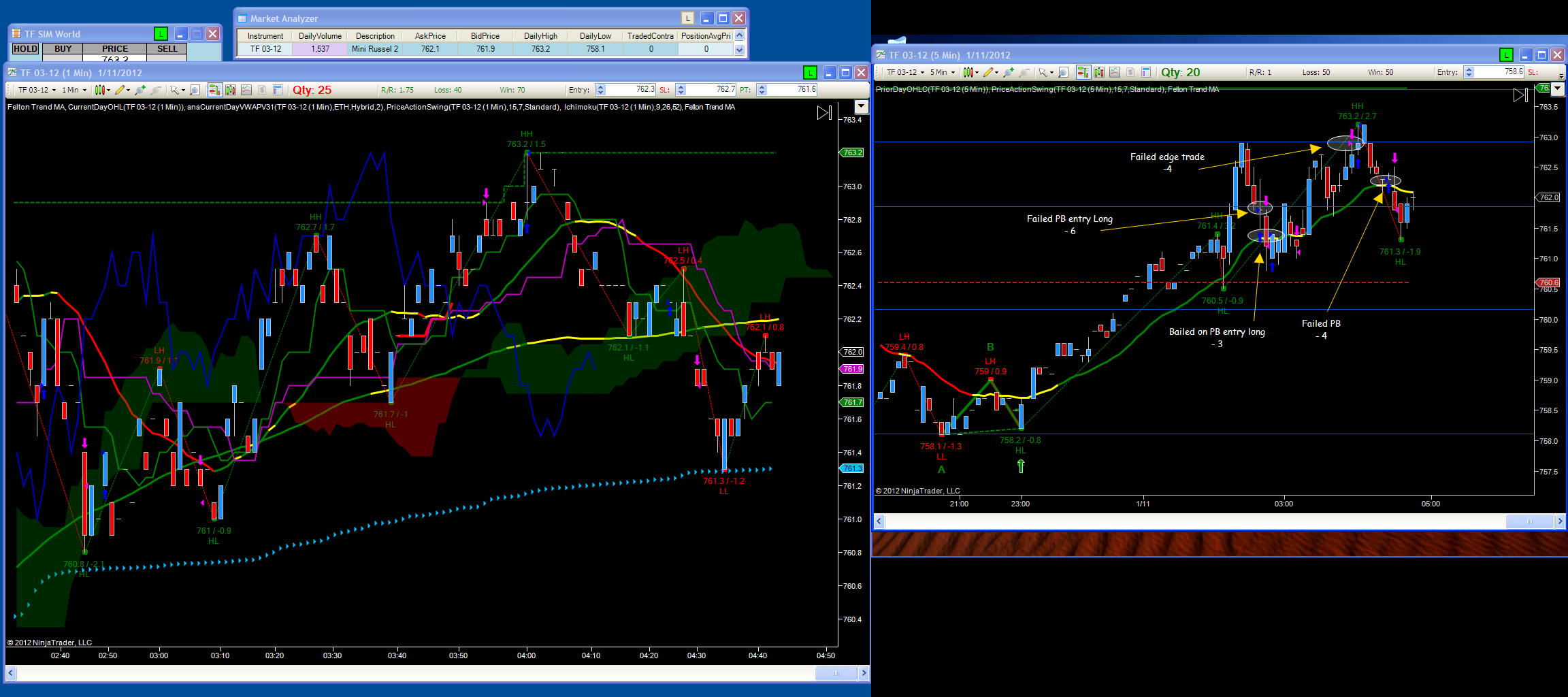Open the 1 Min interval dropdown
Image resolution: width=1568 pixels, height=697 pixels.
pos(75,90)
